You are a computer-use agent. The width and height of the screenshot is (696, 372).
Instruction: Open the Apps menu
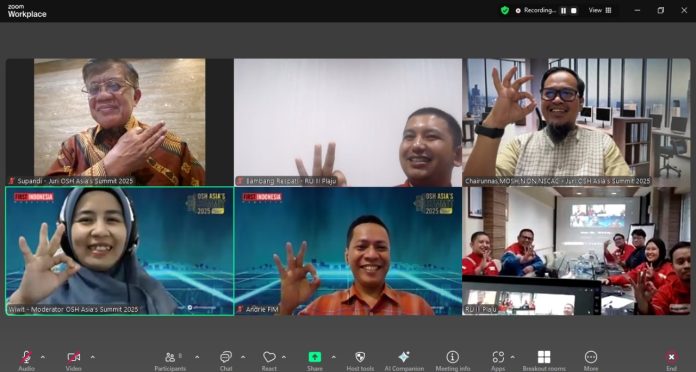click(x=498, y=360)
